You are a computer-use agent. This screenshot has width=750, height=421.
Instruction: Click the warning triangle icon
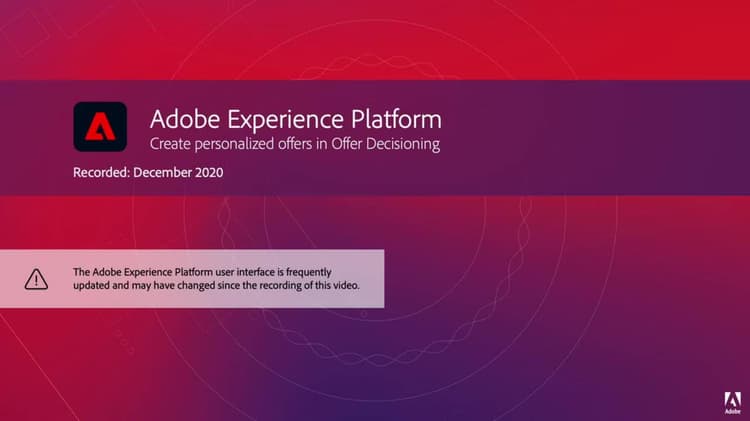tap(36, 279)
